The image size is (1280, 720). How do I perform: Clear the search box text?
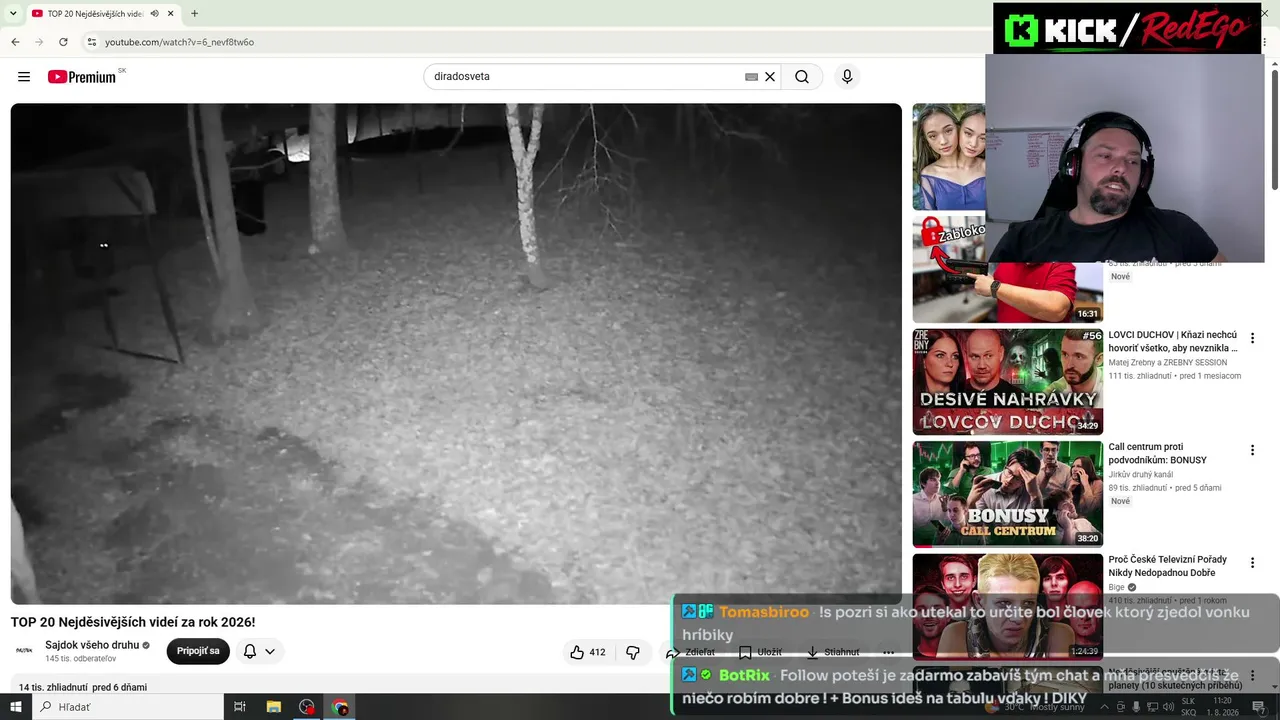click(770, 77)
